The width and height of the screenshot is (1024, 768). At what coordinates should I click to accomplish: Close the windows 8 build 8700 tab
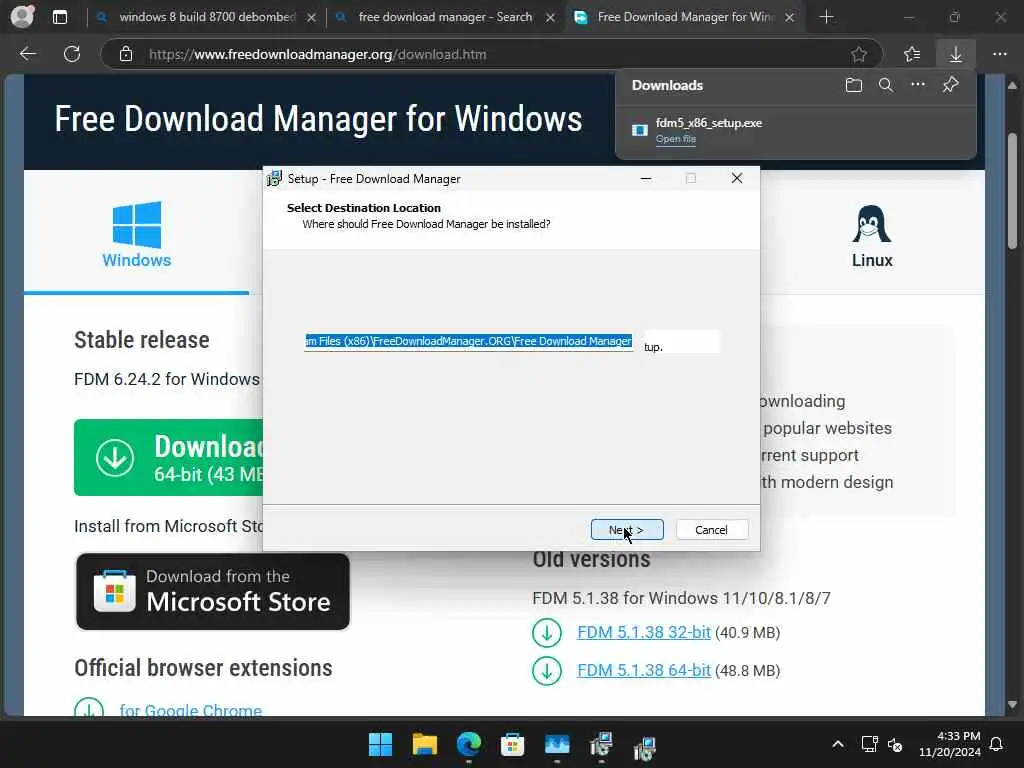click(312, 18)
